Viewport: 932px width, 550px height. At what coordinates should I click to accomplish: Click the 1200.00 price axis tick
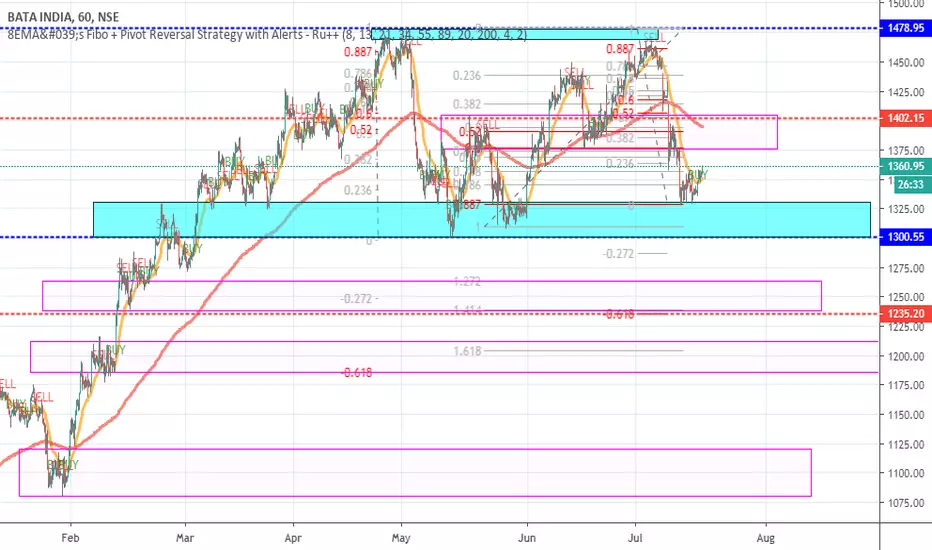906,356
